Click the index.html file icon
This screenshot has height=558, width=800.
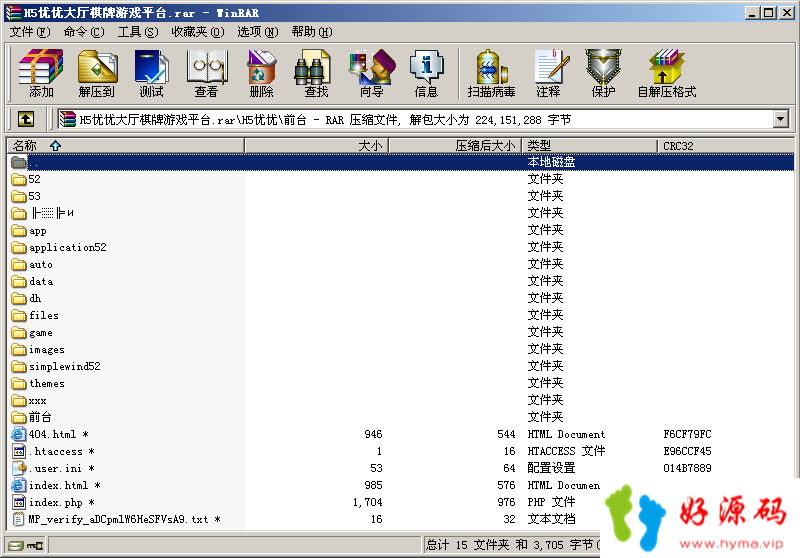pos(18,485)
